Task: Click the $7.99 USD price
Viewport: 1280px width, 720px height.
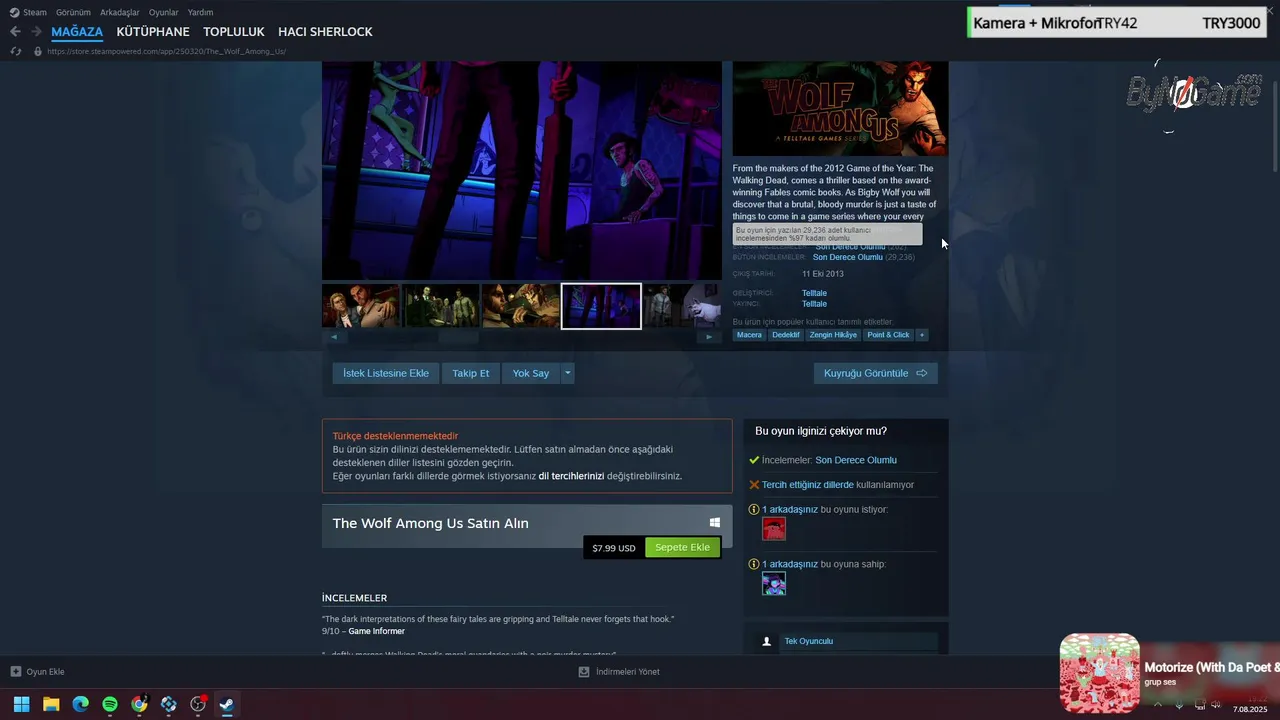Action: click(614, 548)
